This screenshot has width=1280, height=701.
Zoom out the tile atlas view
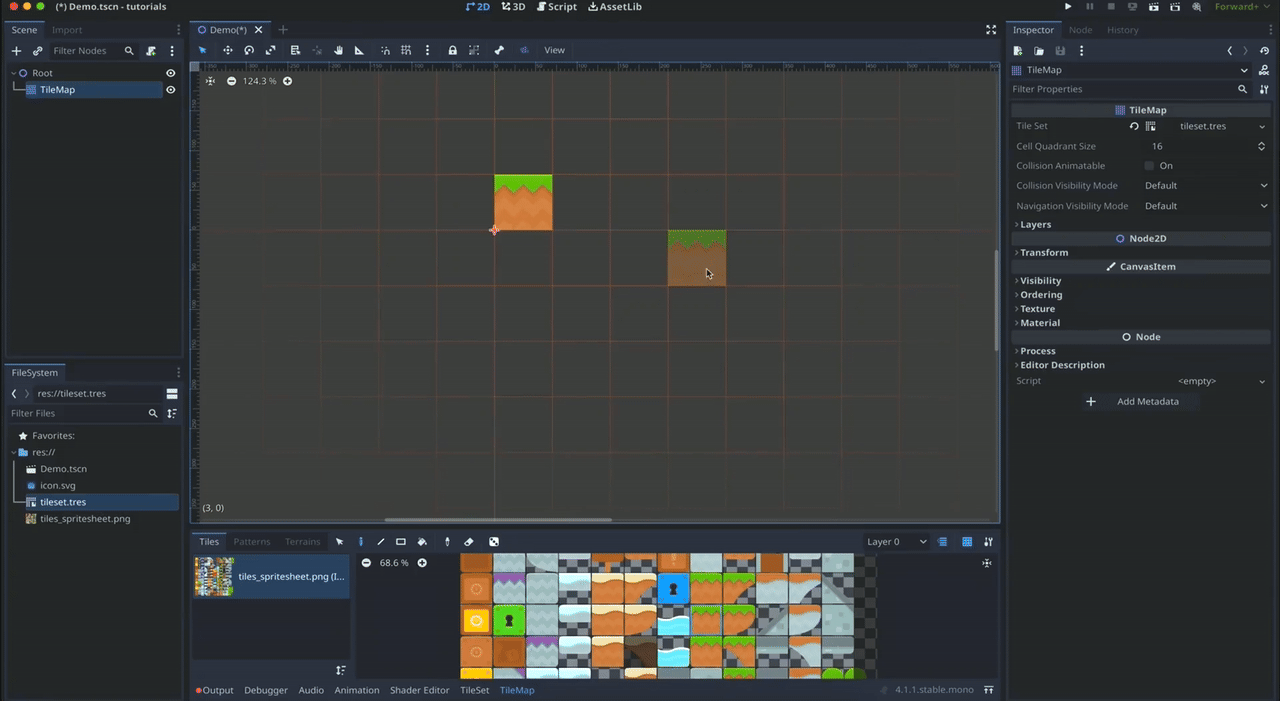[366, 563]
